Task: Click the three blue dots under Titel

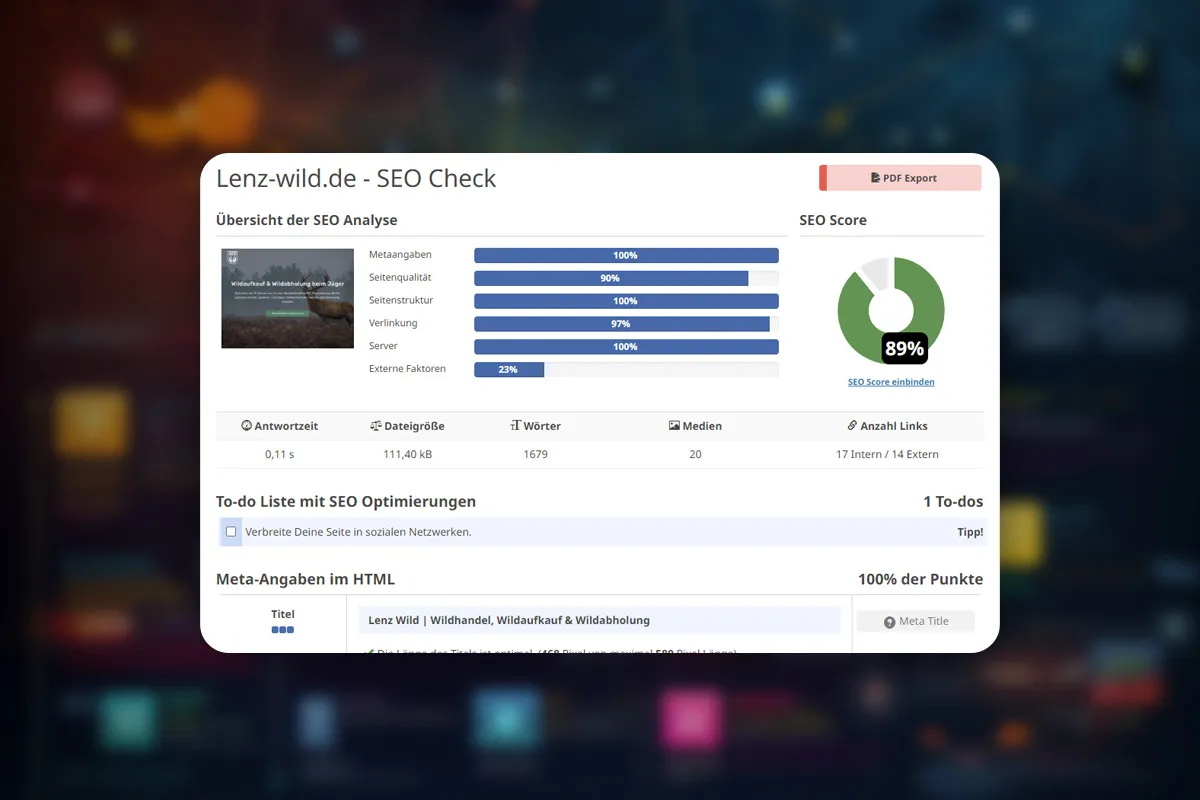Action: [282, 630]
